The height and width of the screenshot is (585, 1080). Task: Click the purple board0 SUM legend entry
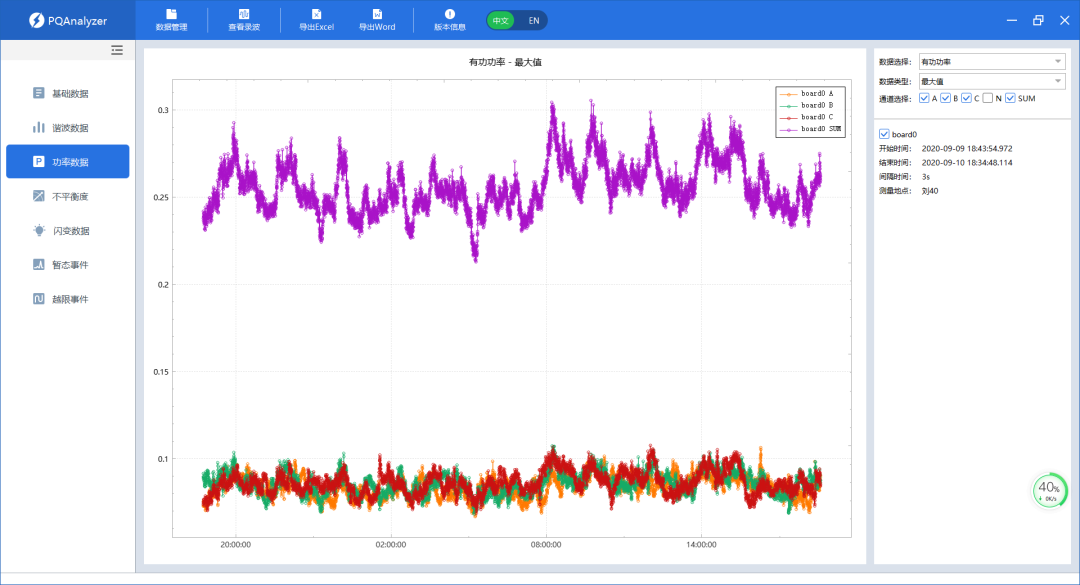[x=810, y=129]
